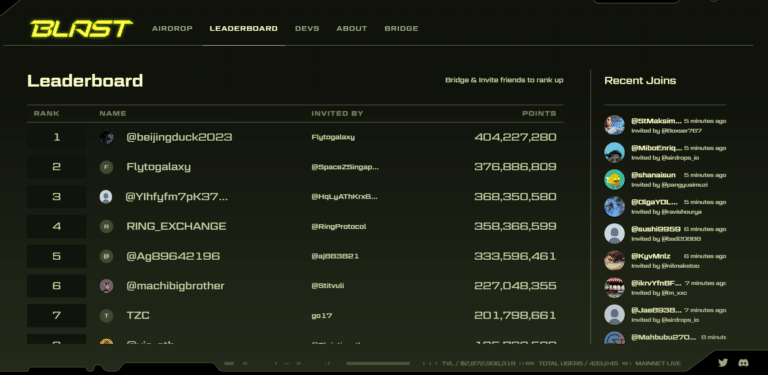Click @sushi9959's avatar in Recent Joins
The width and height of the screenshot is (768, 375).
click(614, 234)
